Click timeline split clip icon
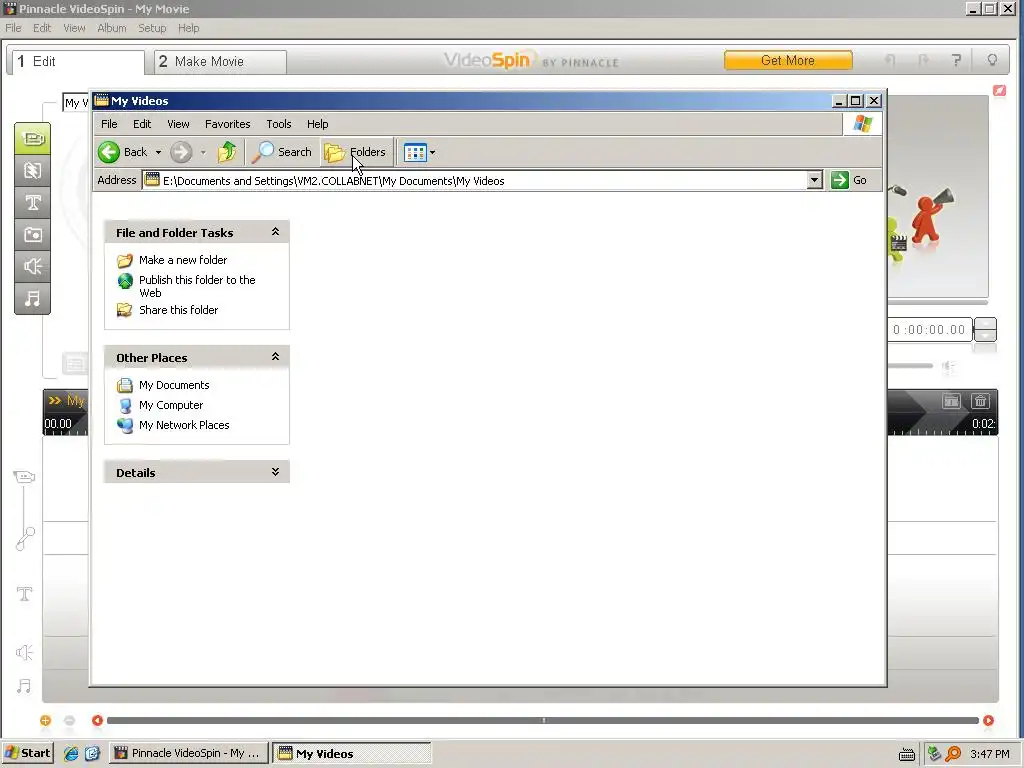This screenshot has width=1024, height=768. pos(951,401)
